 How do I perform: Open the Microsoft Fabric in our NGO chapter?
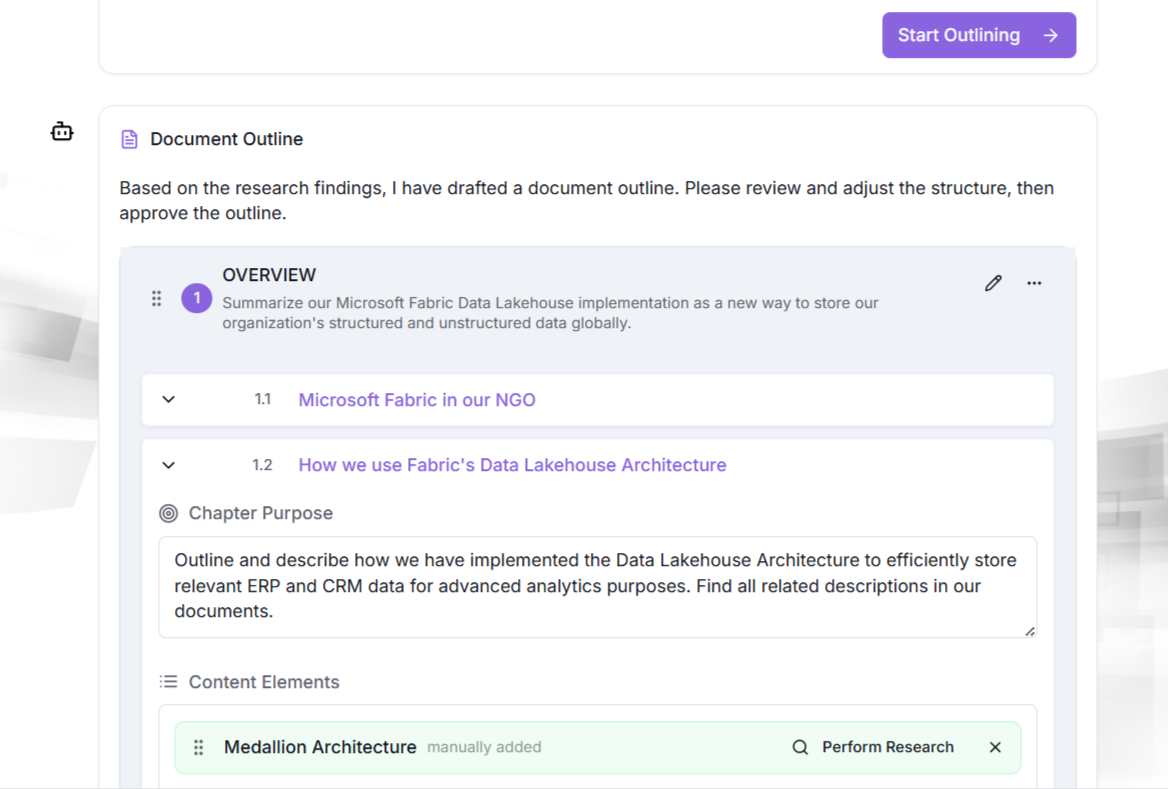tap(416, 400)
